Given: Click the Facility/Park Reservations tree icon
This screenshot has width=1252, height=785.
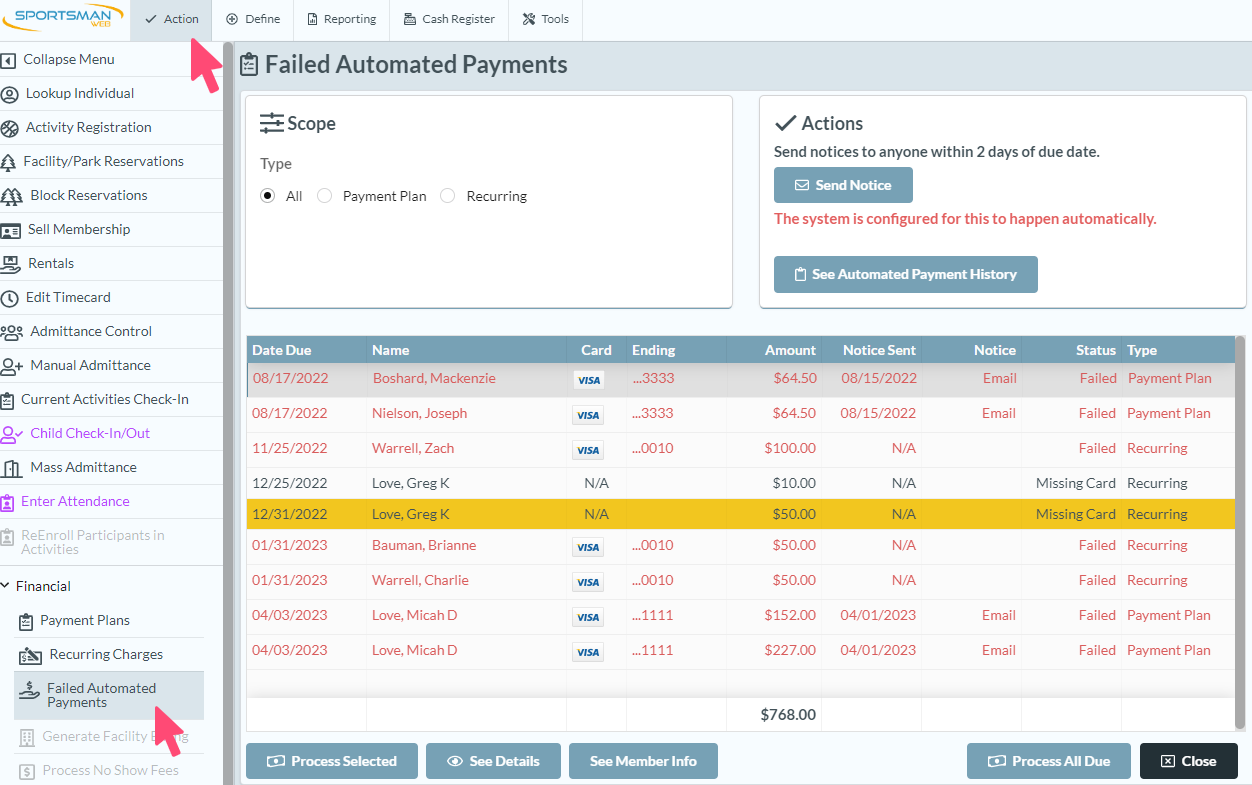Looking at the screenshot, I should 10,162.
